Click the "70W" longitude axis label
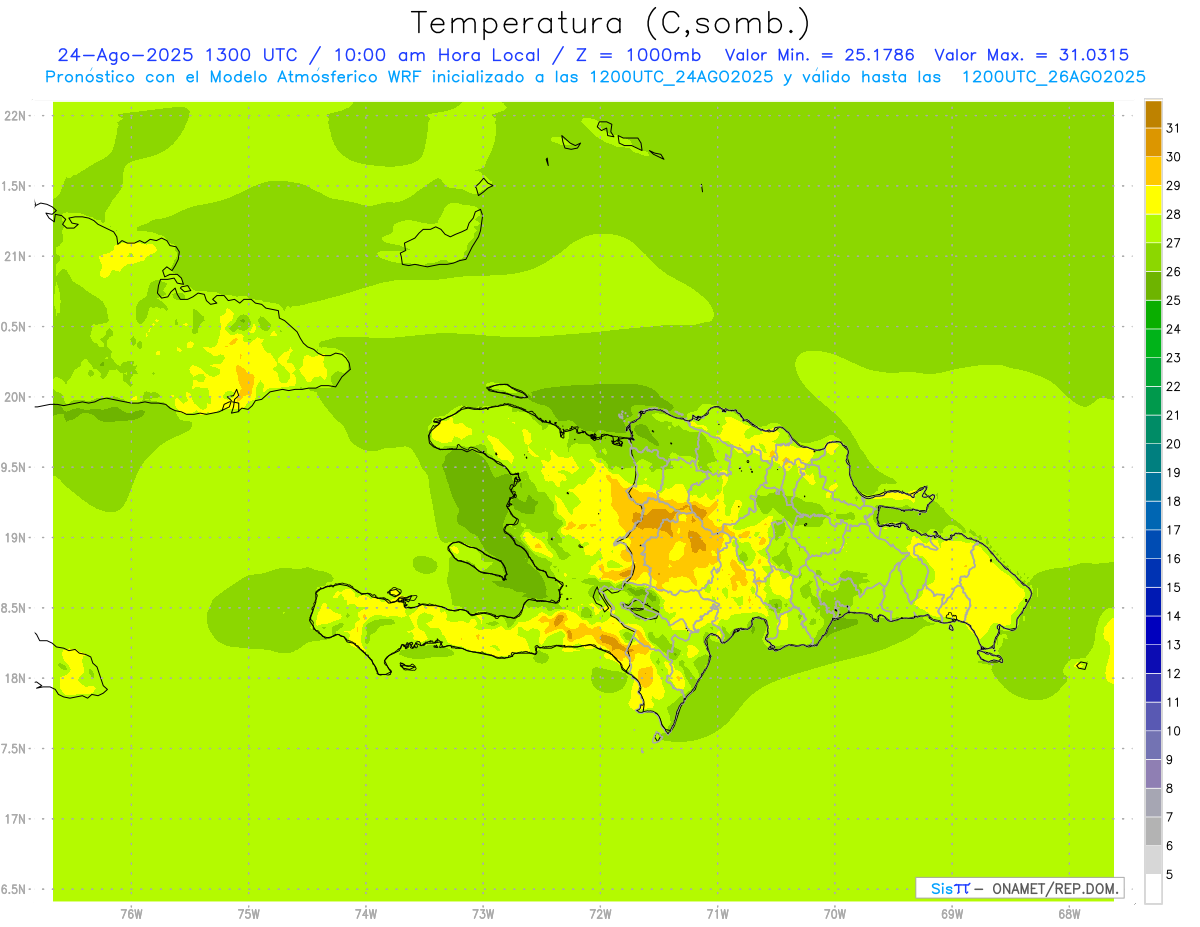Viewport: 1200px width, 927px height. coord(835,913)
